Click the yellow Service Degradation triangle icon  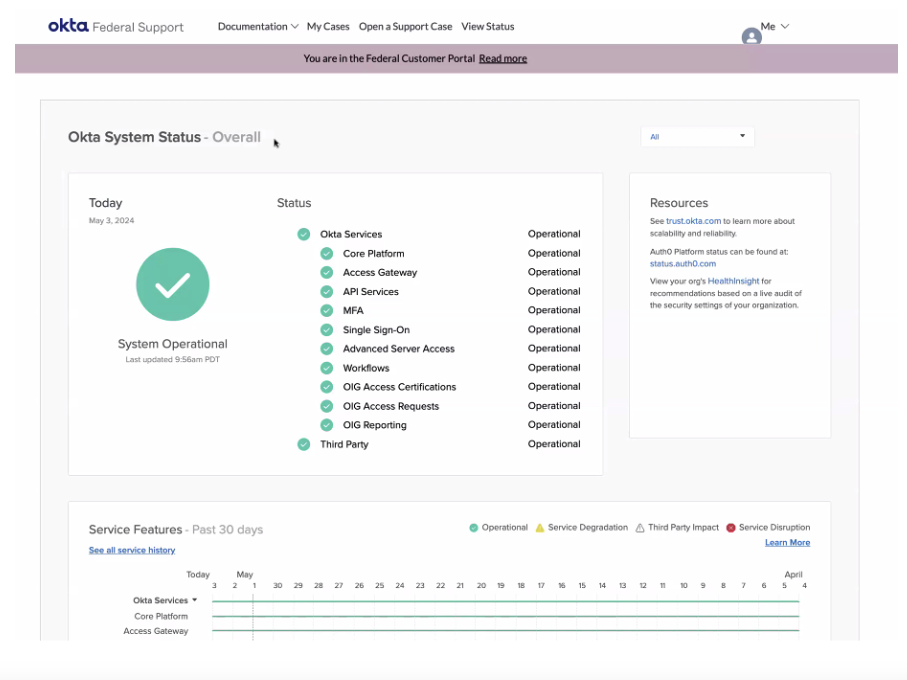[541, 527]
